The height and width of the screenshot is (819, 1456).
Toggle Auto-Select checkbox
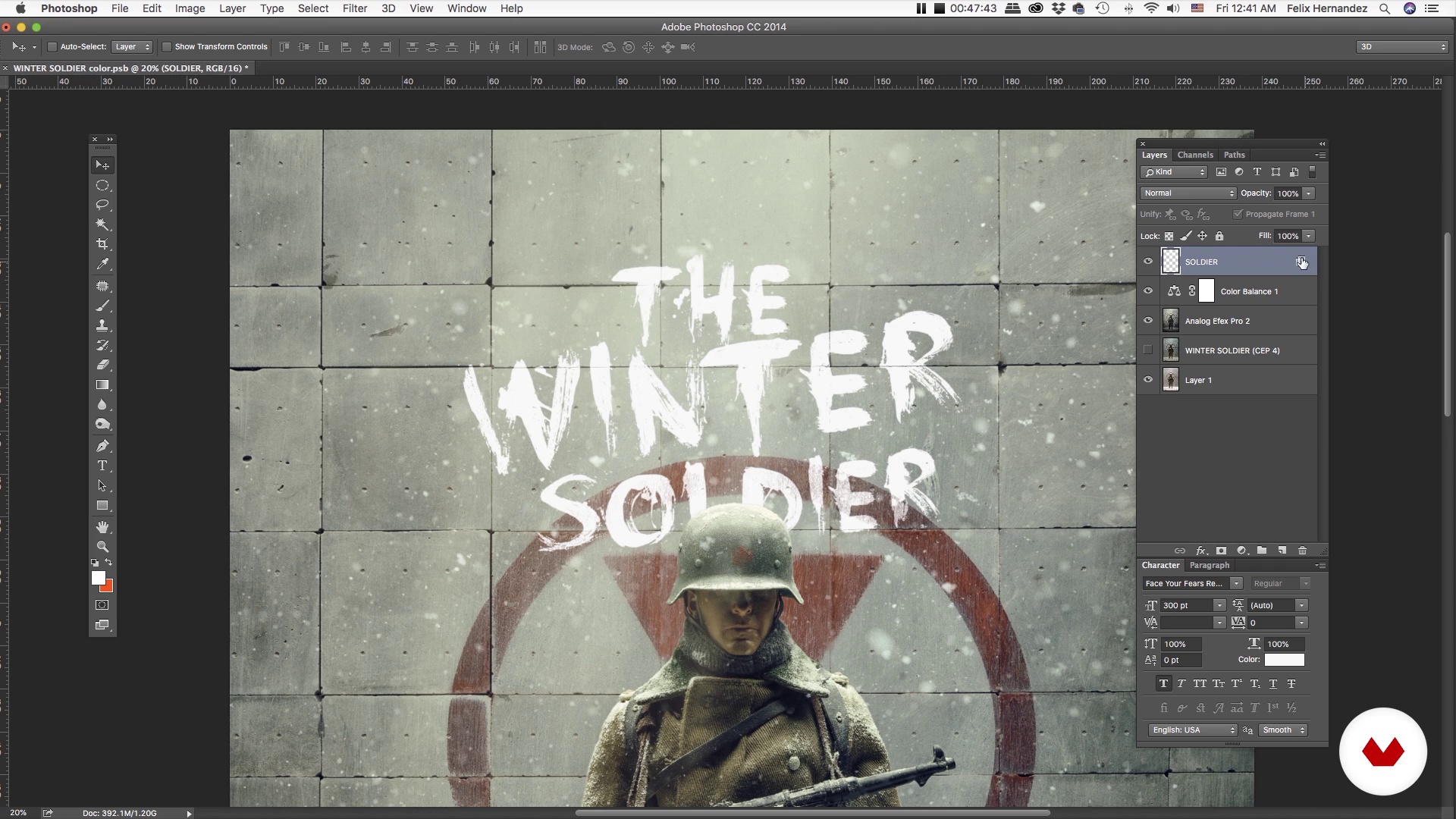click(x=52, y=47)
